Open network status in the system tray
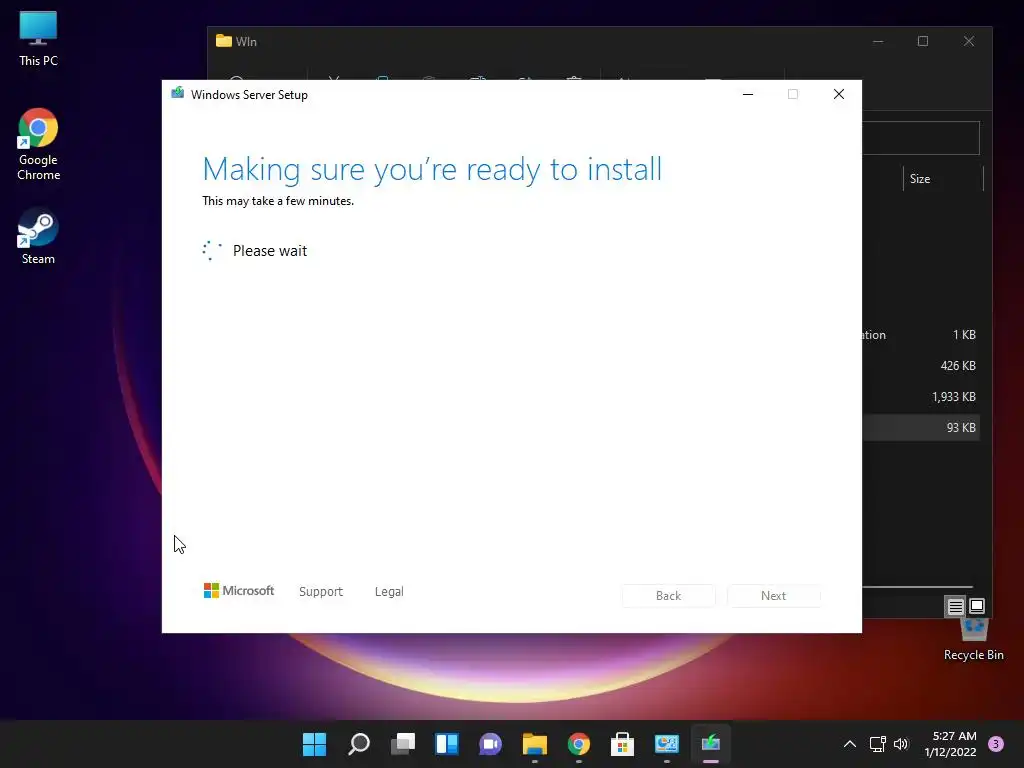1024x768 pixels. click(x=878, y=744)
